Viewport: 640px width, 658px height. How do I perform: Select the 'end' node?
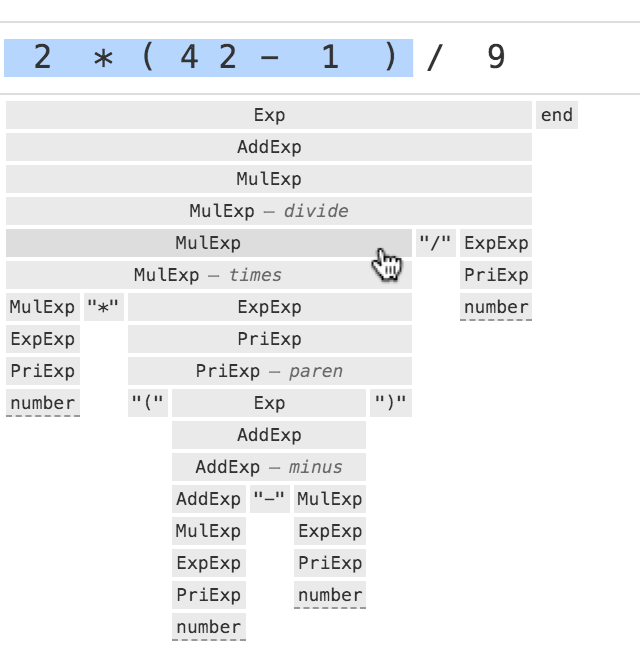(x=556, y=115)
